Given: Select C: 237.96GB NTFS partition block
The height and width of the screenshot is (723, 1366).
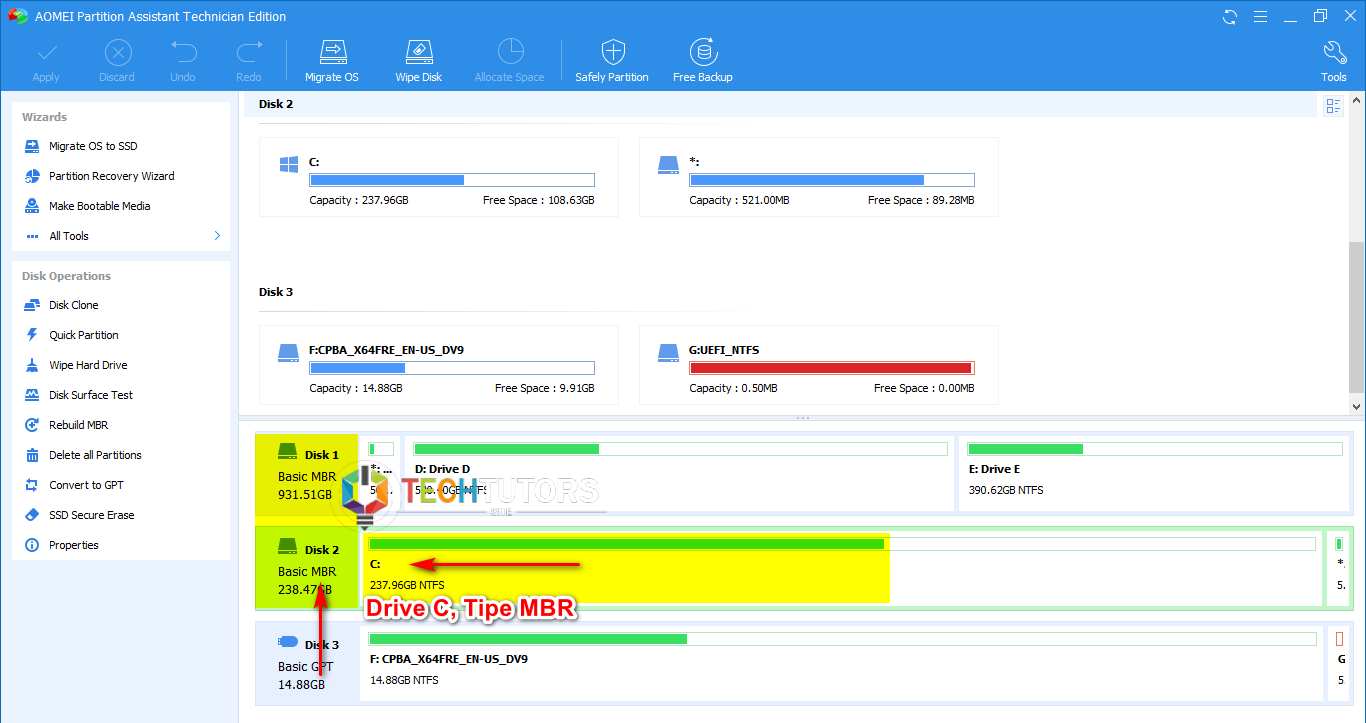Looking at the screenshot, I should (x=842, y=568).
